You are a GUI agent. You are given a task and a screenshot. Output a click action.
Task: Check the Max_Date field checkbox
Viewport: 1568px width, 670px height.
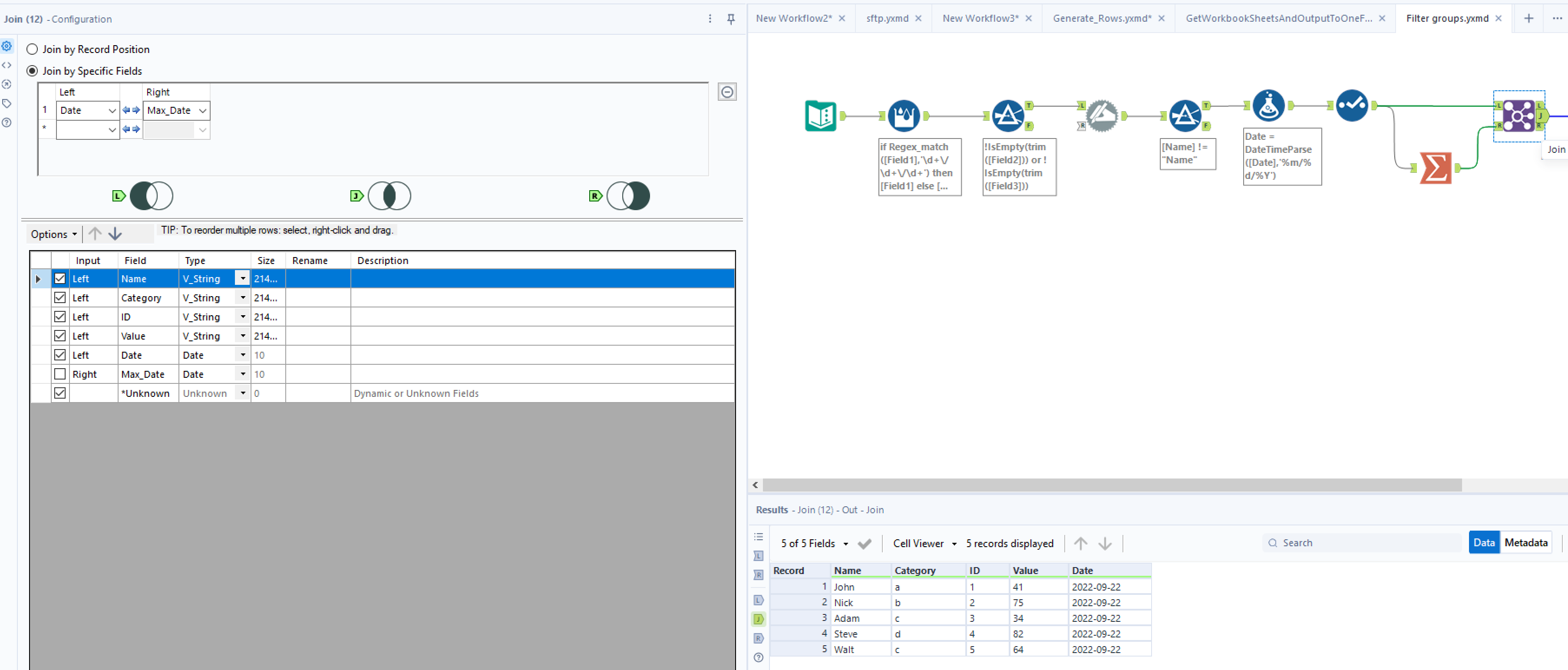(59, 373)
